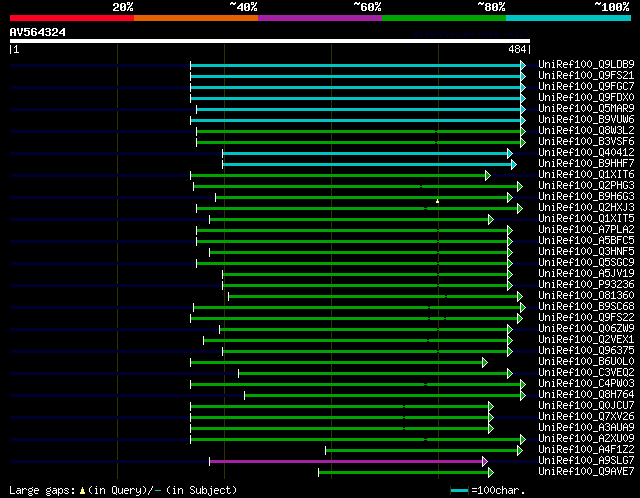Select the UniRef100_A3AUA9 label
This screenshot has width=640, height=498.
click(x=586, y=428)
